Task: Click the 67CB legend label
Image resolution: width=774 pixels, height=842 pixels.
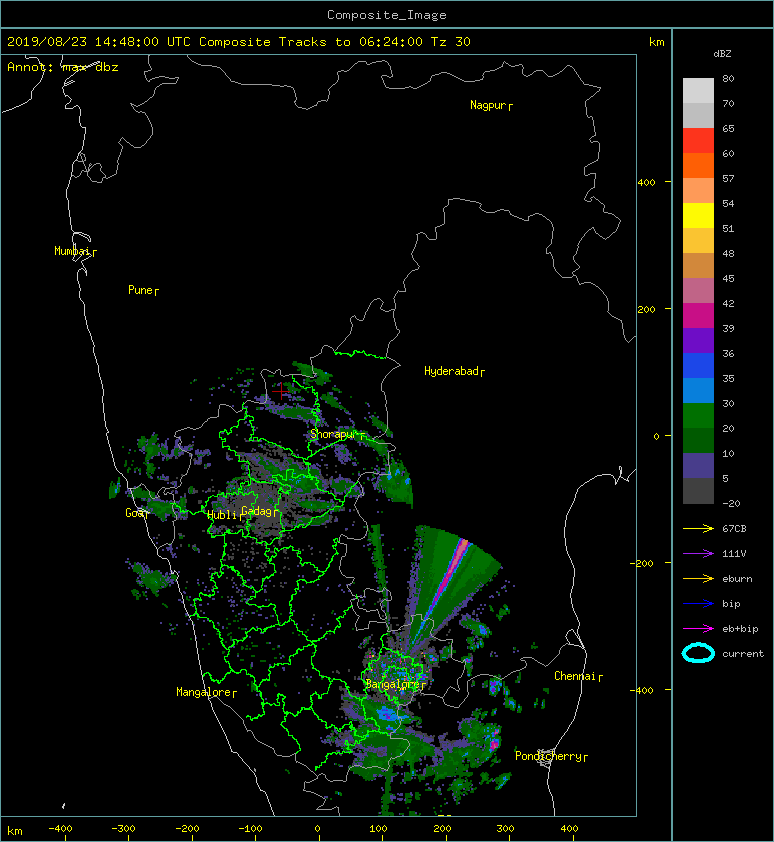Action: pos(734,529)
